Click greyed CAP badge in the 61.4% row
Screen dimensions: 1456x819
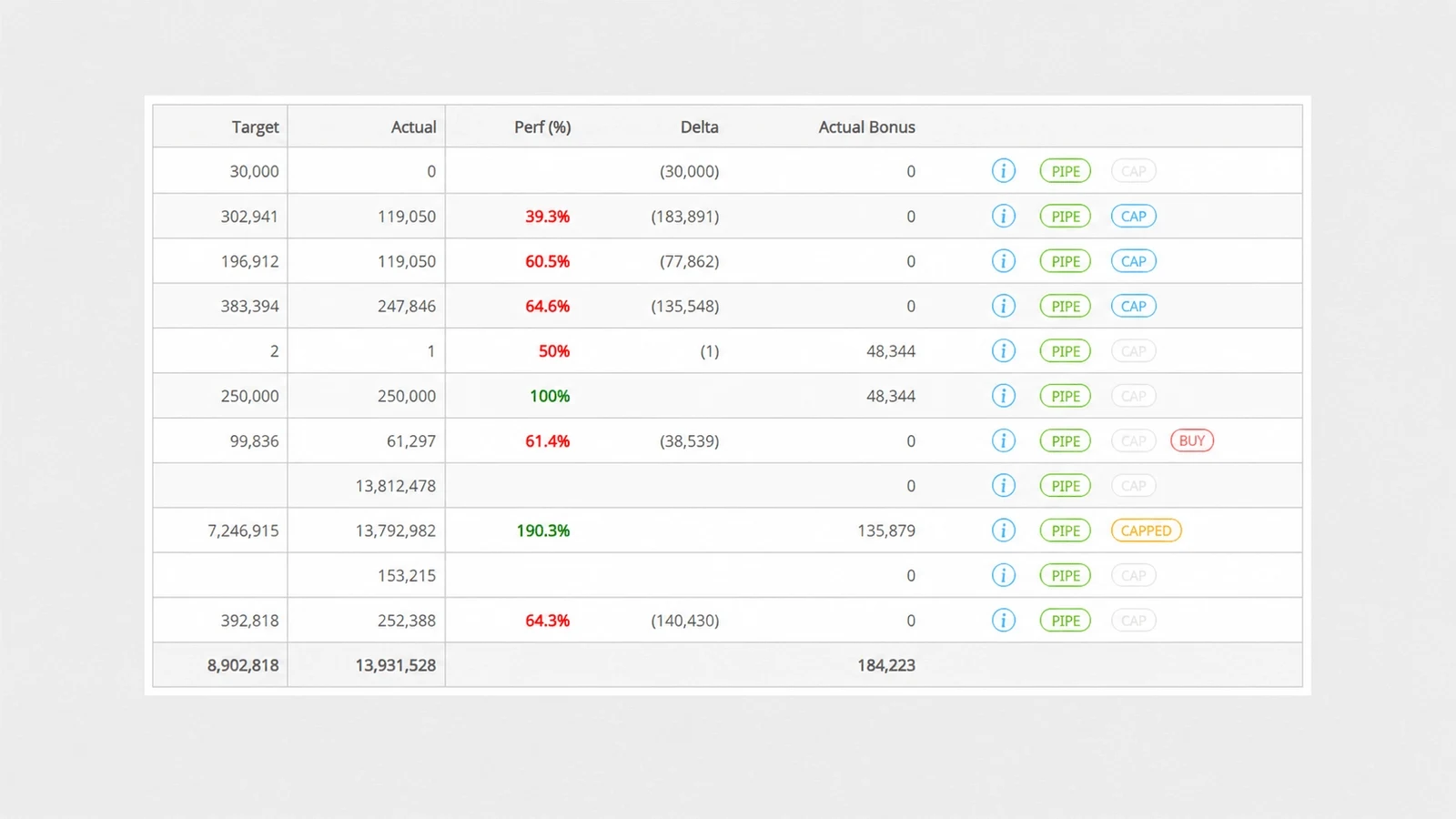(1133, 440)
